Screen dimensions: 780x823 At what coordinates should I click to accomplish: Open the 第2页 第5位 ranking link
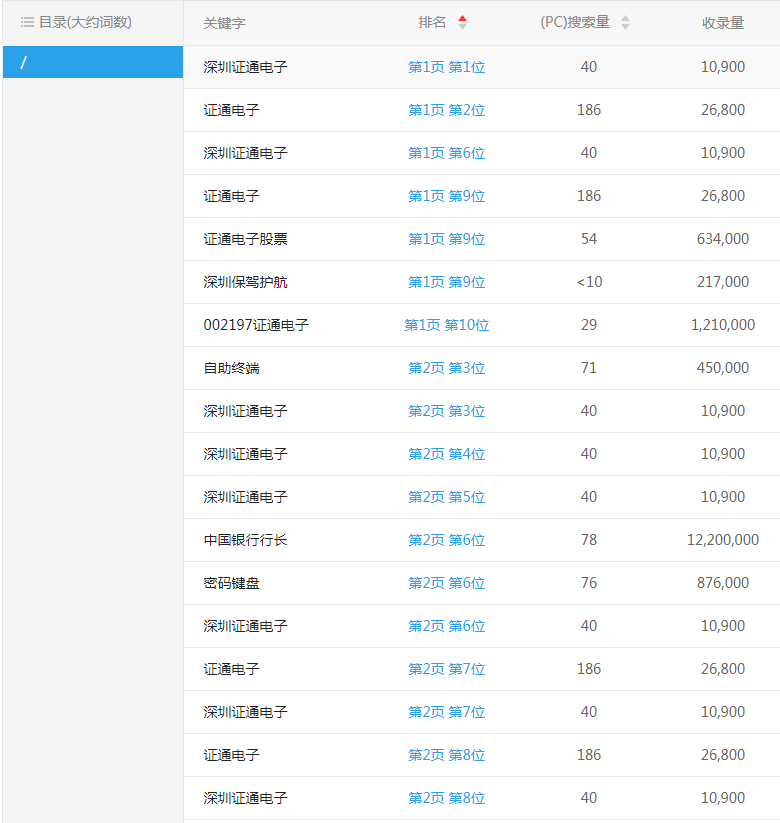tap(446, 497)
